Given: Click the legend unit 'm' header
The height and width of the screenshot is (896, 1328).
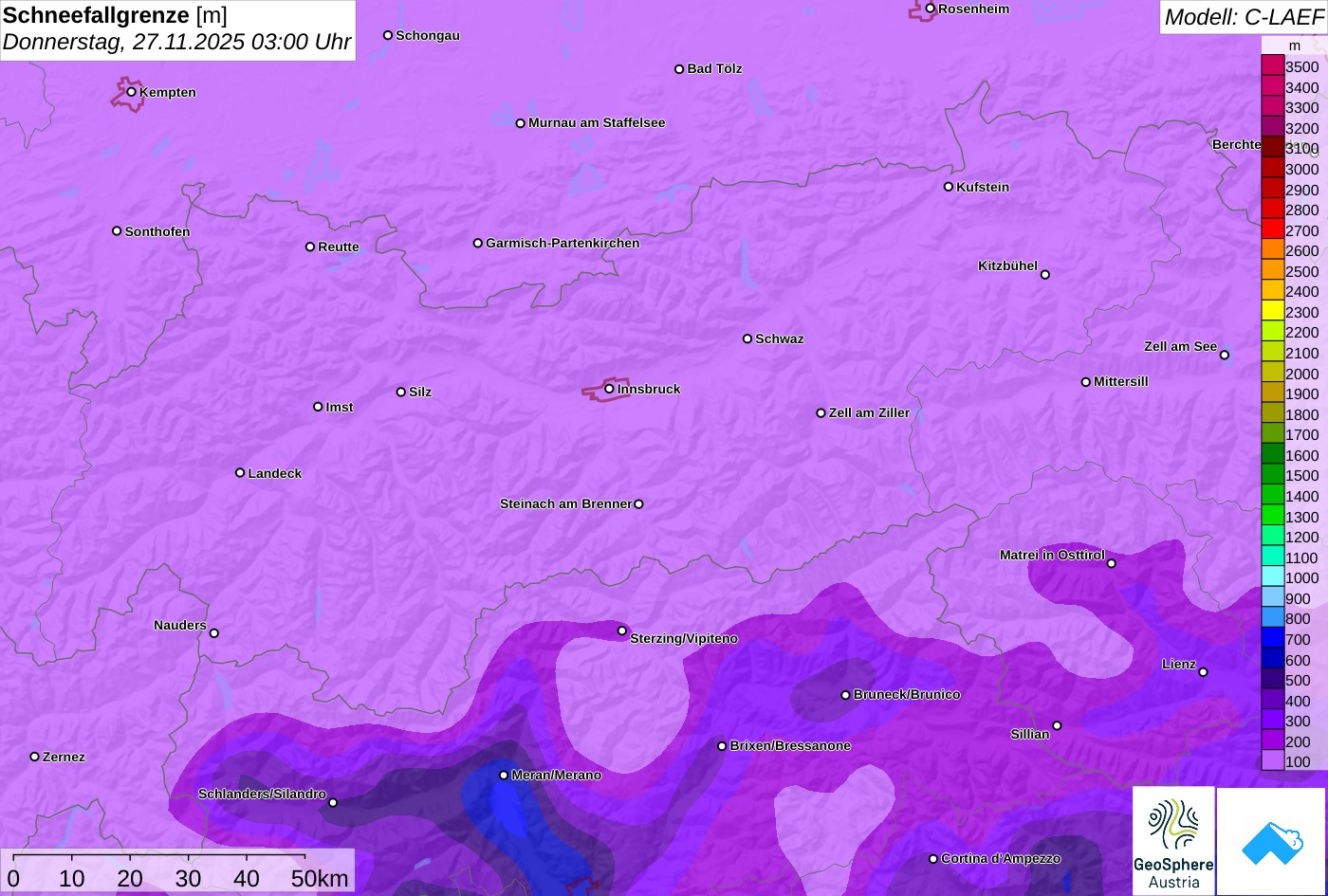Looking at the screenshot, I should (1295, 46).
